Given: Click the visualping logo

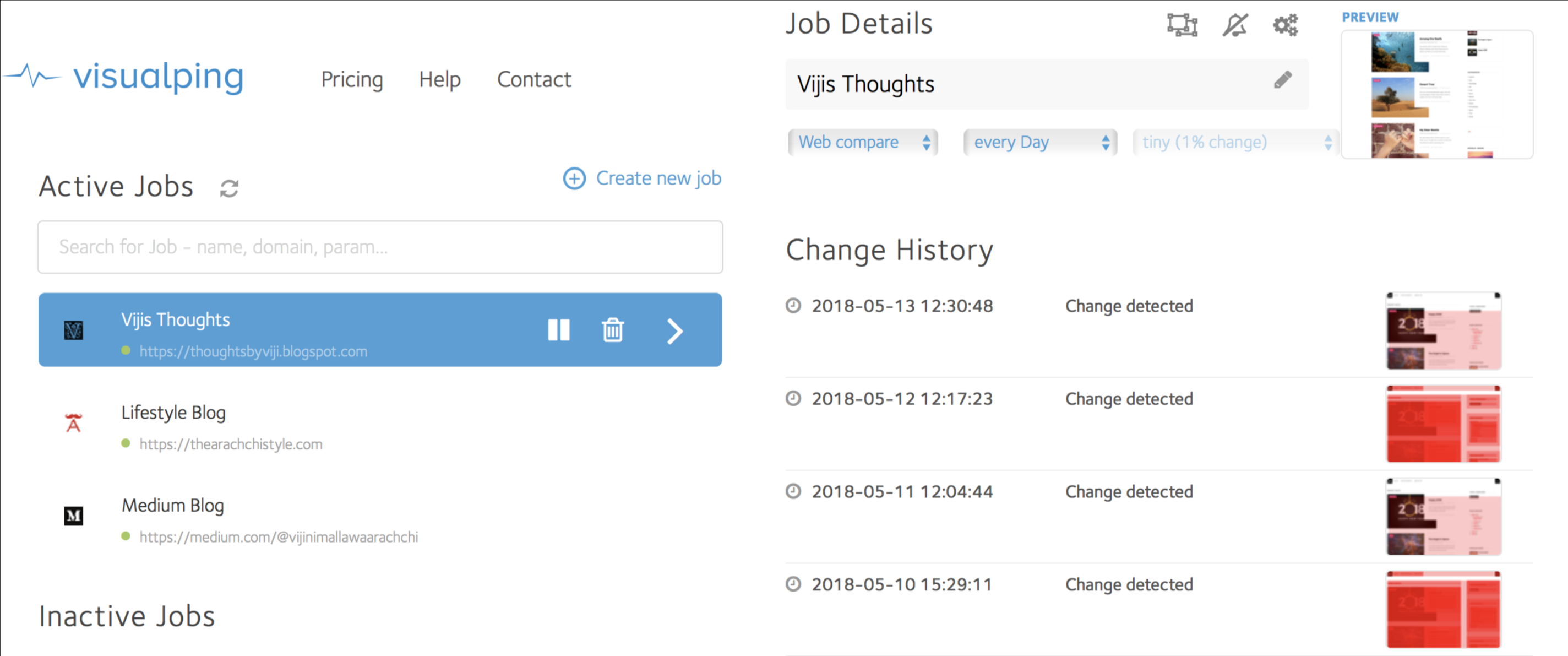Looking at the screenshot, I should click(x=124, y=77).
